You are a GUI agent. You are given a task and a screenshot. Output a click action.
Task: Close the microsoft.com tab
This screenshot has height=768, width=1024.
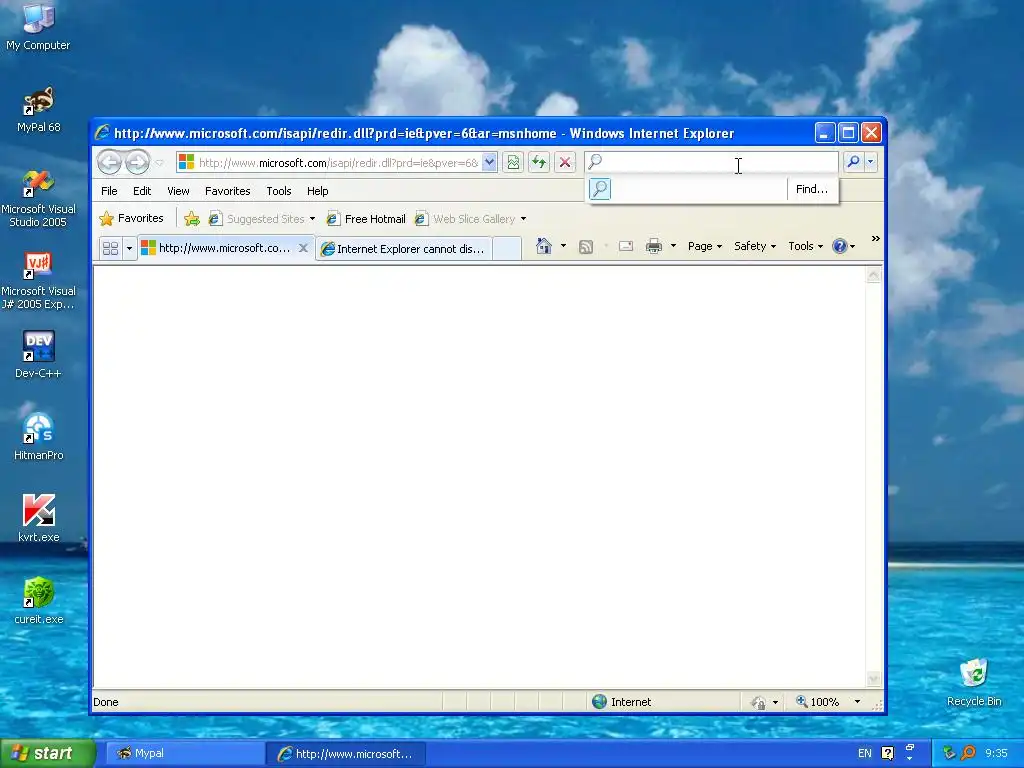[303, 248]
